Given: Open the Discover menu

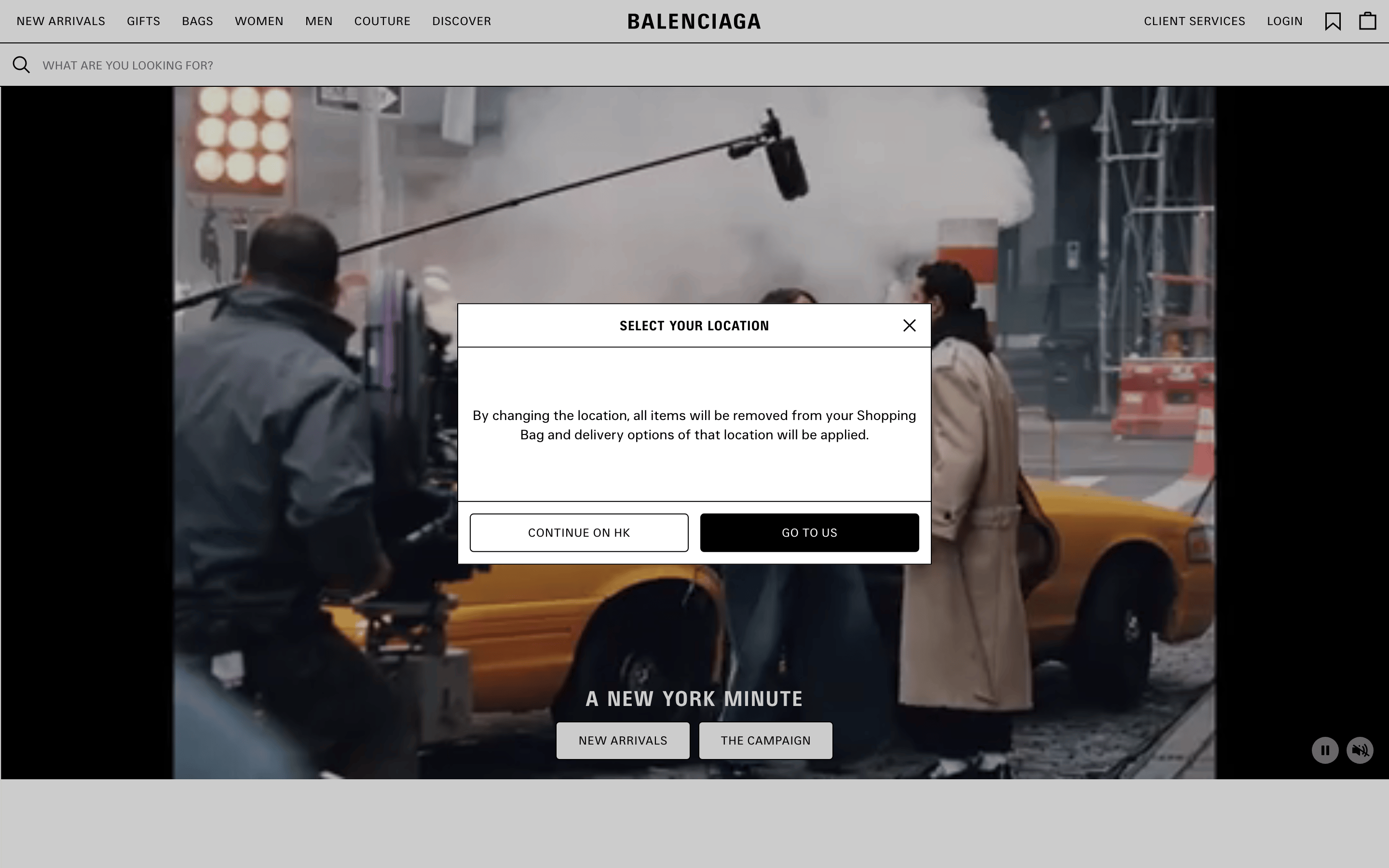Looking at the screenshot, I should [x=462, y=21].
